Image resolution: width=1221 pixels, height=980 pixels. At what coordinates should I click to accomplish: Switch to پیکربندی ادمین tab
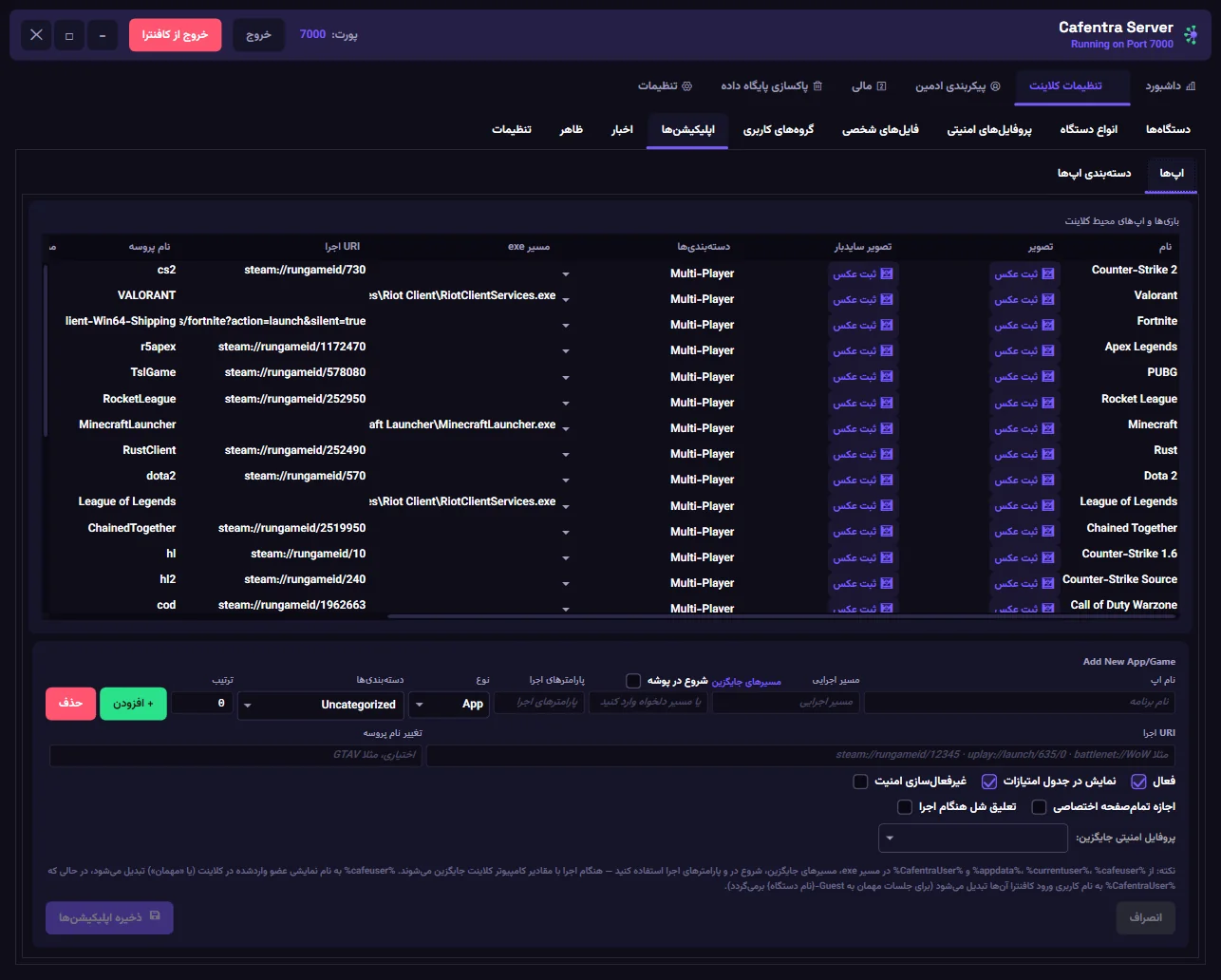(957, 85)
